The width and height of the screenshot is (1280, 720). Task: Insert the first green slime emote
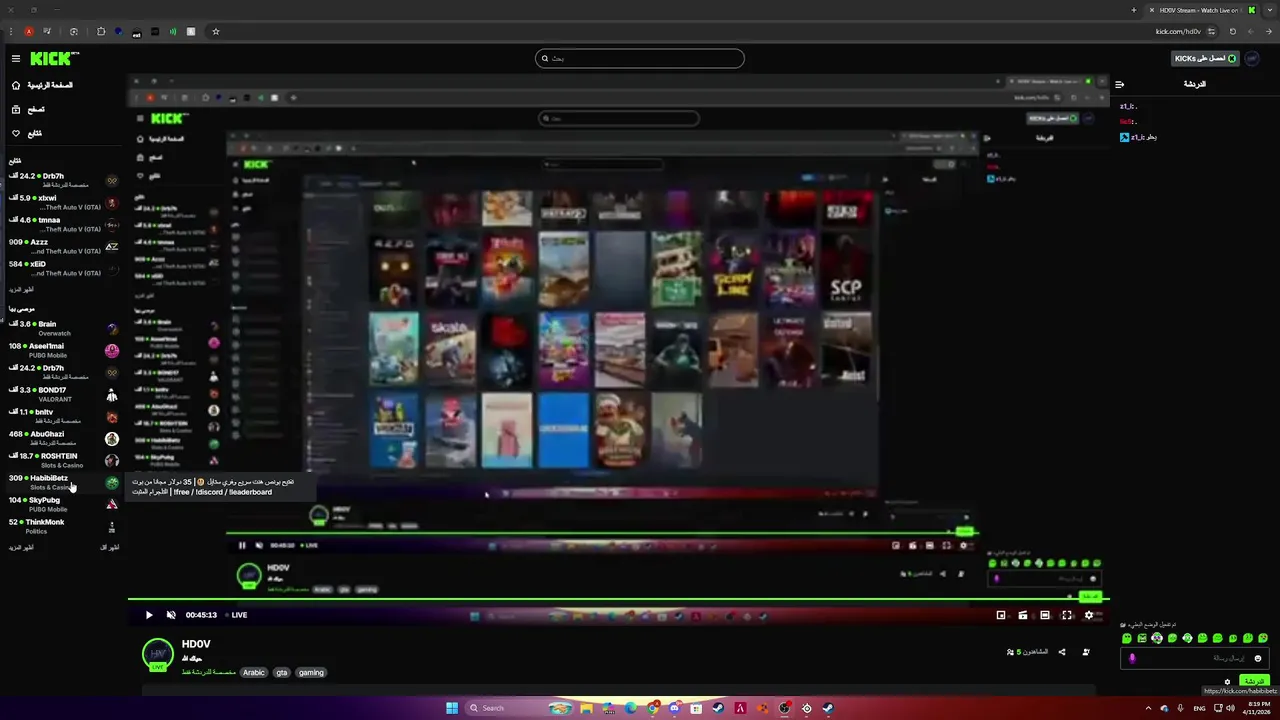click(1127, 638)
